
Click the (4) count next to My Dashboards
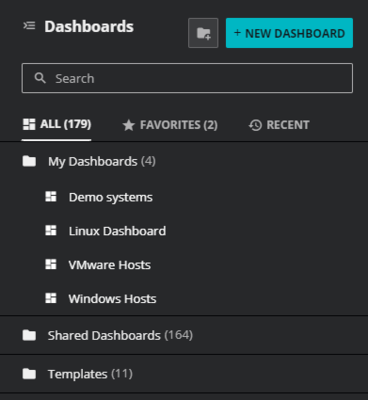[x=148, y=161]
